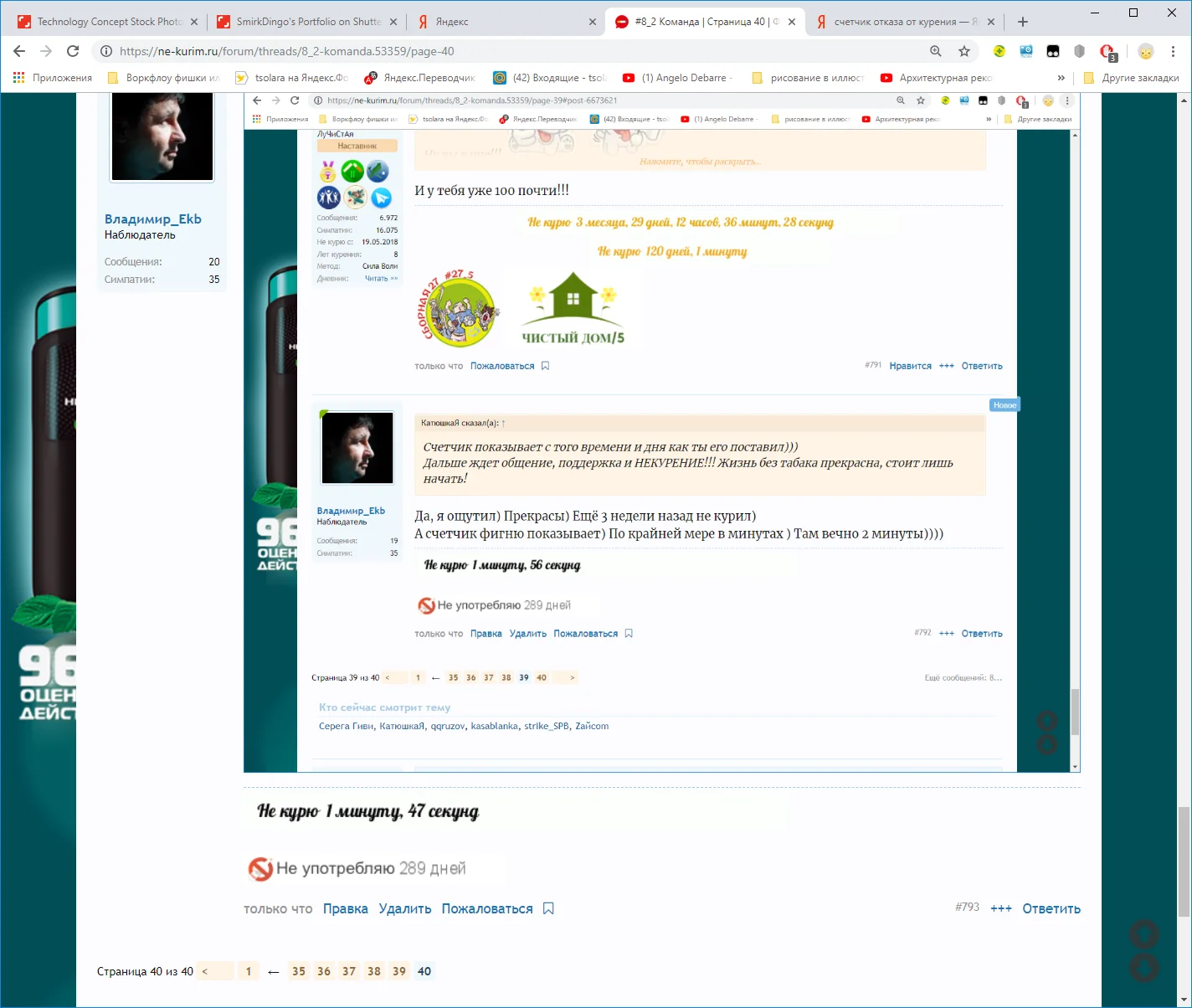Reload the ne-kurim.ru page in the main toolbar

(x=73, y=51)
